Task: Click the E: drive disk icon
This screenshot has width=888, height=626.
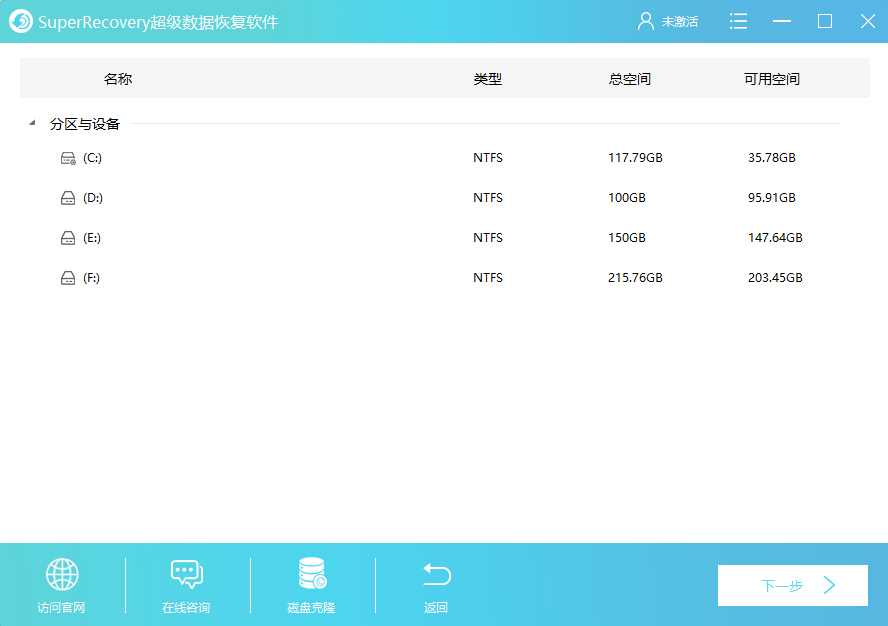Action: (x=68, y=238)
